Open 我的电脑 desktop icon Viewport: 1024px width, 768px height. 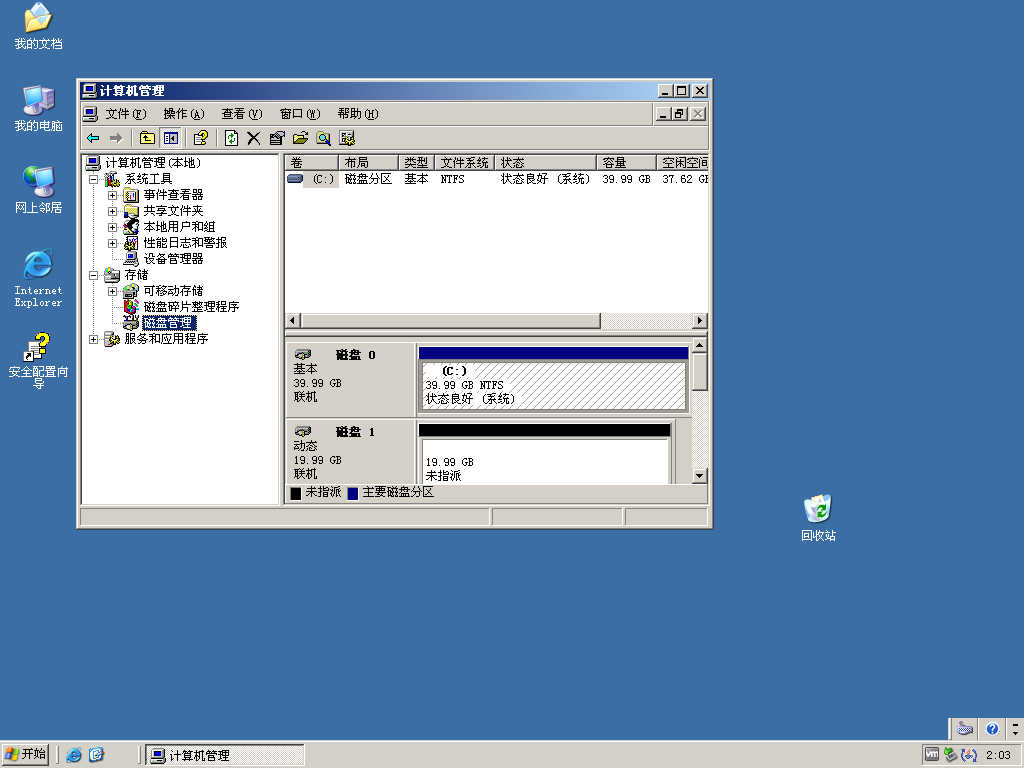39,108
